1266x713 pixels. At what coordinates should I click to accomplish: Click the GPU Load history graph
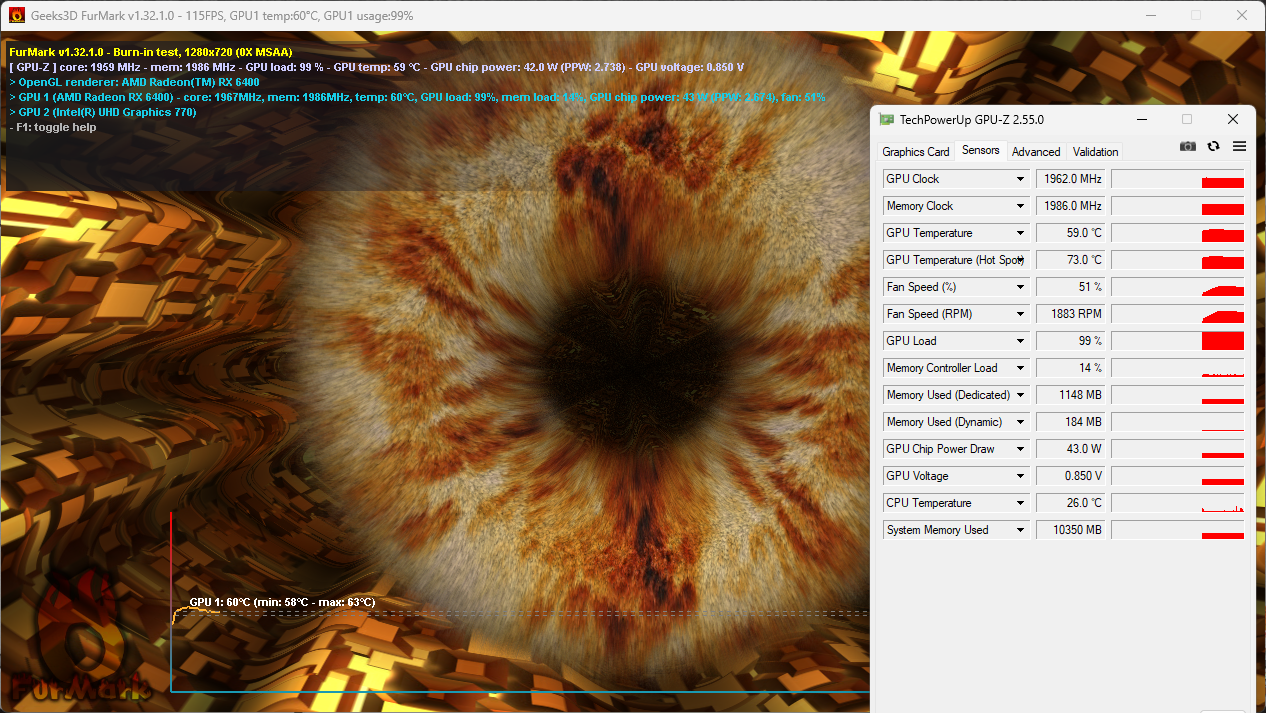(1178, 341)
